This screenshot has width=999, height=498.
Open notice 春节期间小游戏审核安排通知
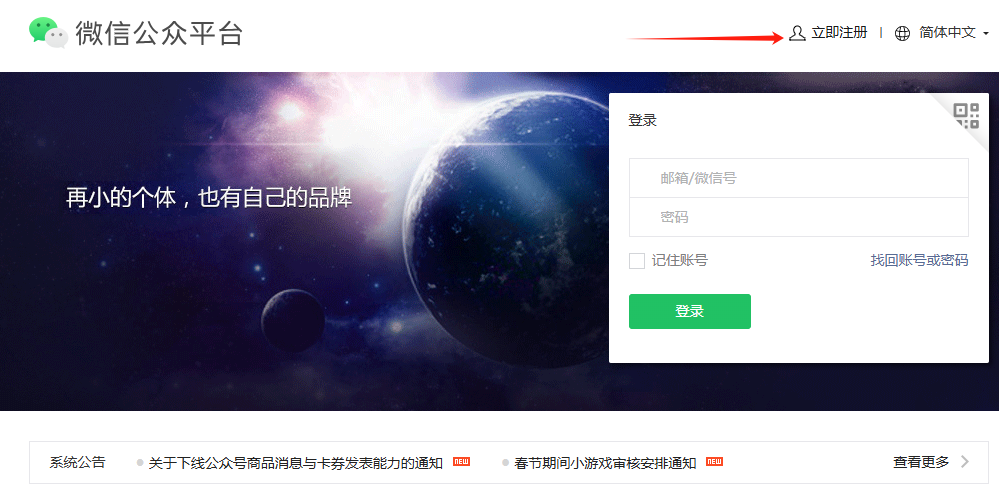click(605, 463)
